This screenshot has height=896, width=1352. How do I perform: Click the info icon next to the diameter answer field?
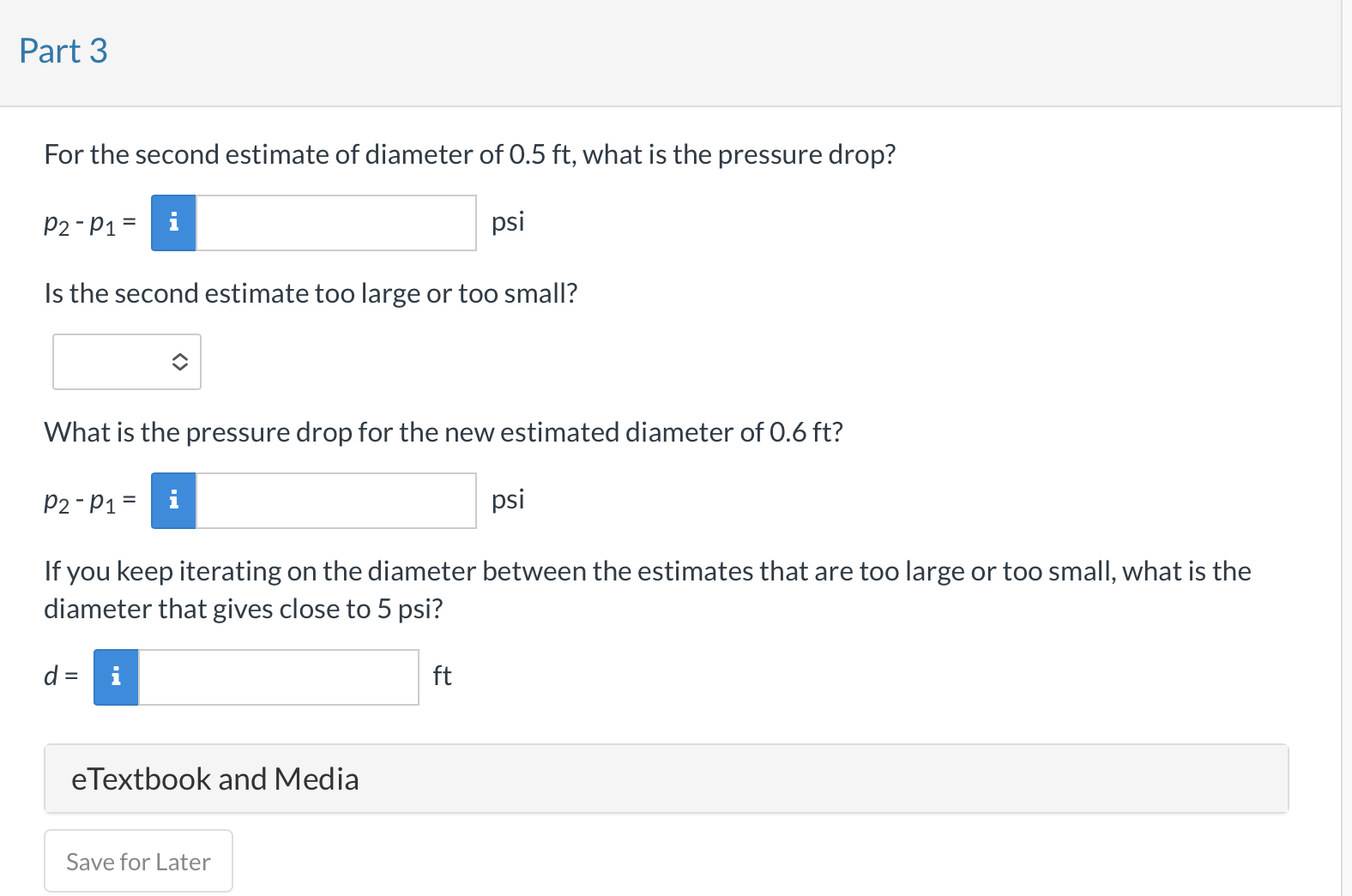[115, 677]
